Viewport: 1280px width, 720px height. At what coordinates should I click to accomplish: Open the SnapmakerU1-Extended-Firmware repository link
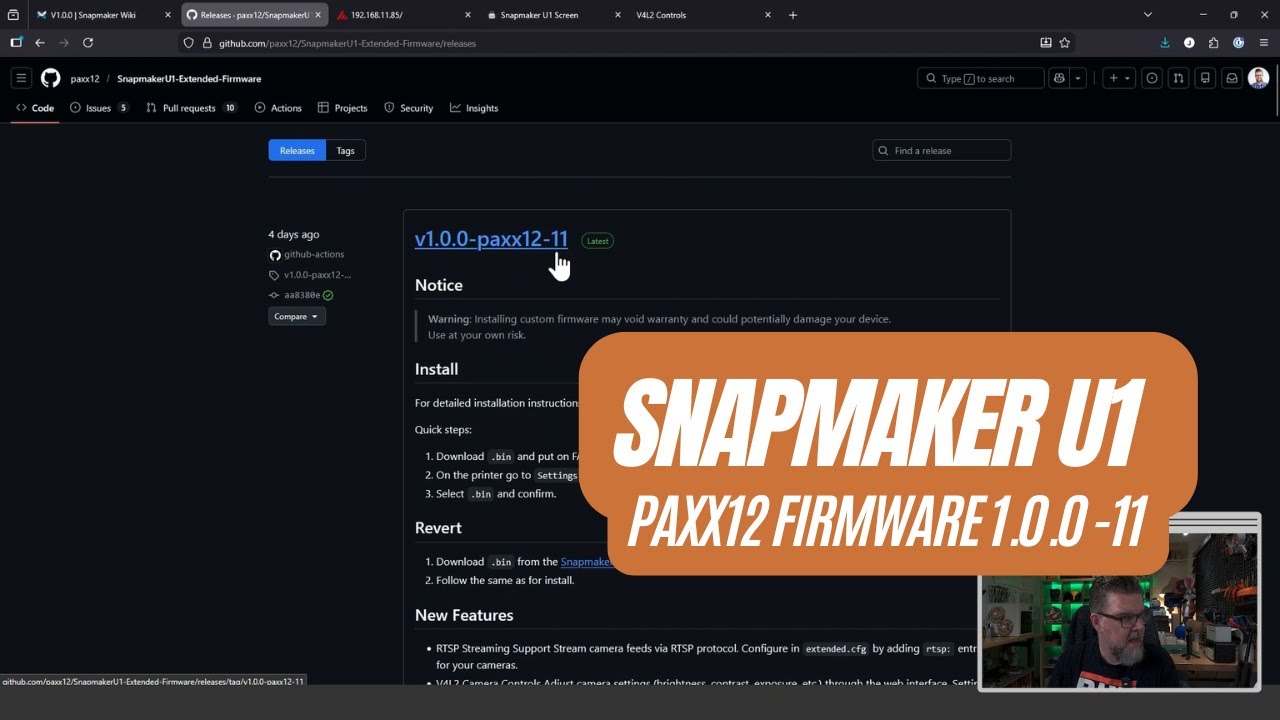[x=189, y=79]
